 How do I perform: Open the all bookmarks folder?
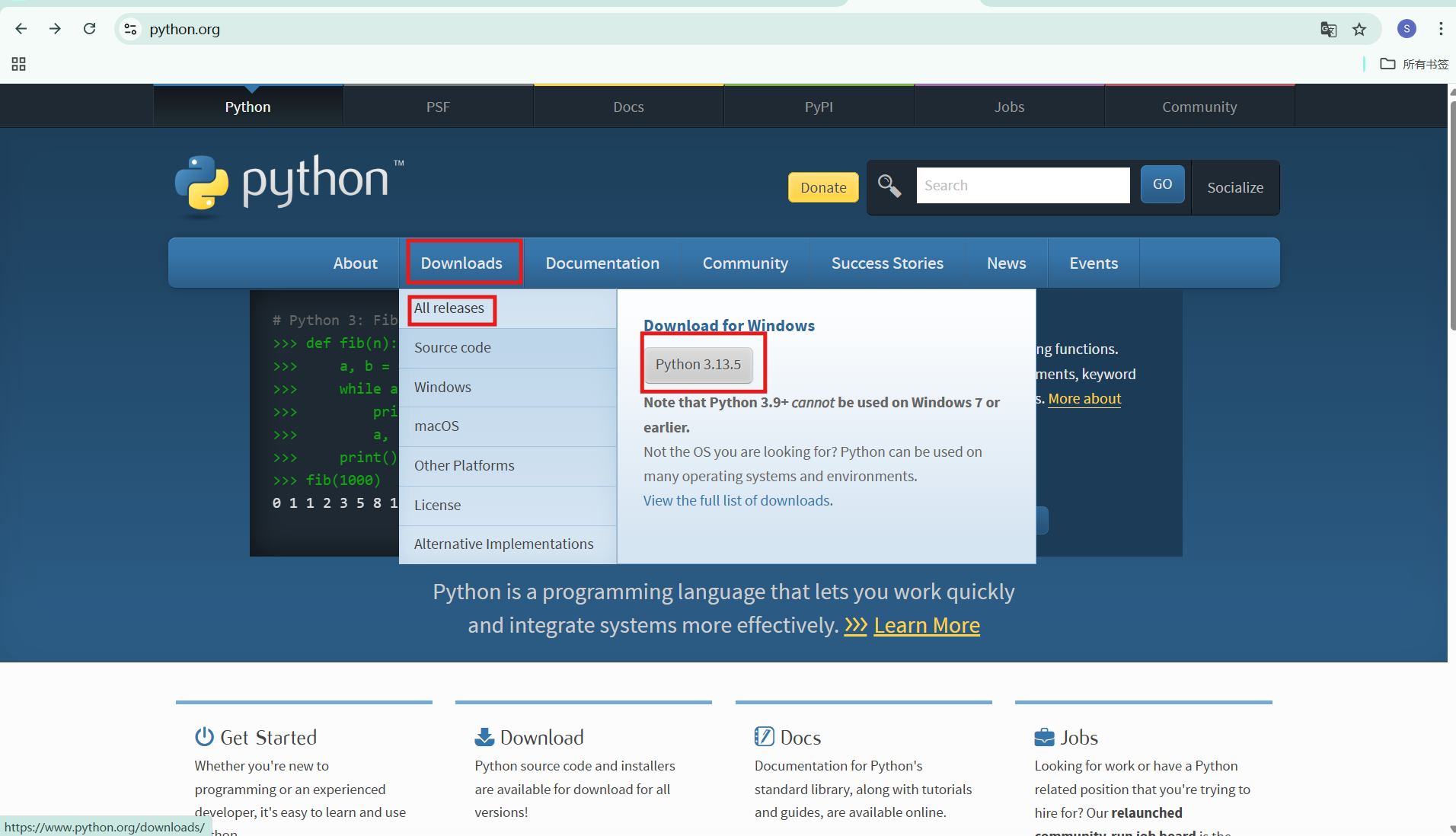click(1414, 64)
